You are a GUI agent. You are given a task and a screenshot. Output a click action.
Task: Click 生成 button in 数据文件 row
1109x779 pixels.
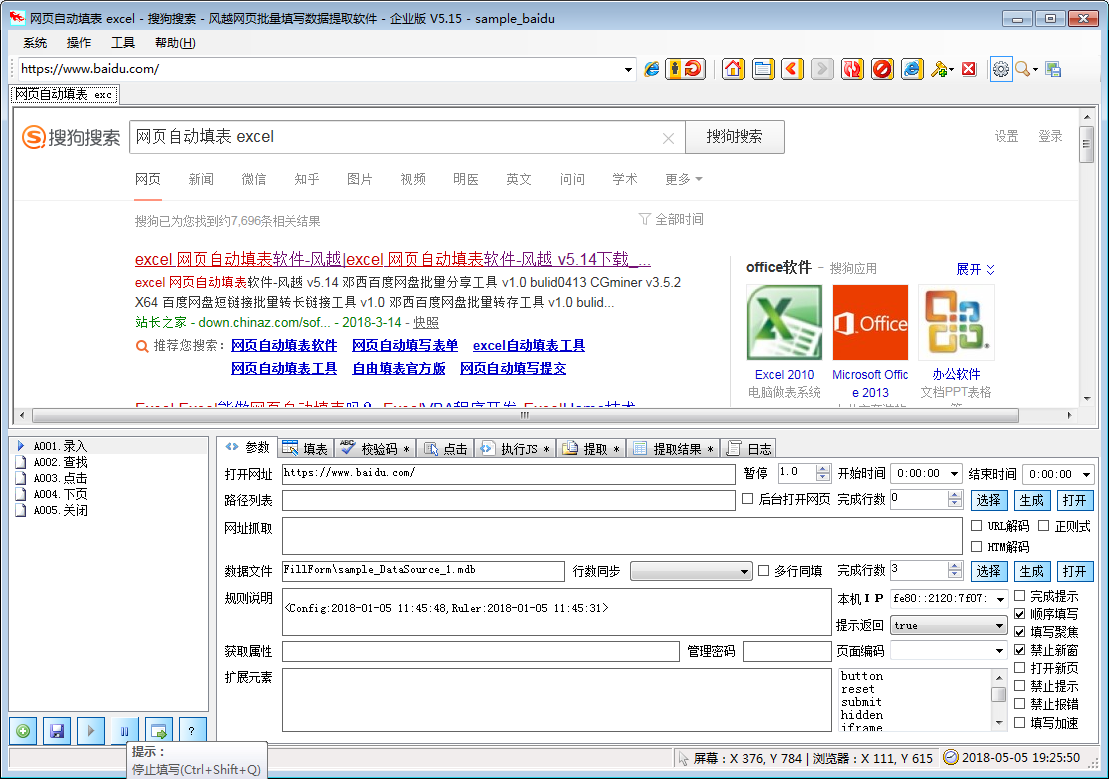pyautogui.click(x=1031, y=571)
